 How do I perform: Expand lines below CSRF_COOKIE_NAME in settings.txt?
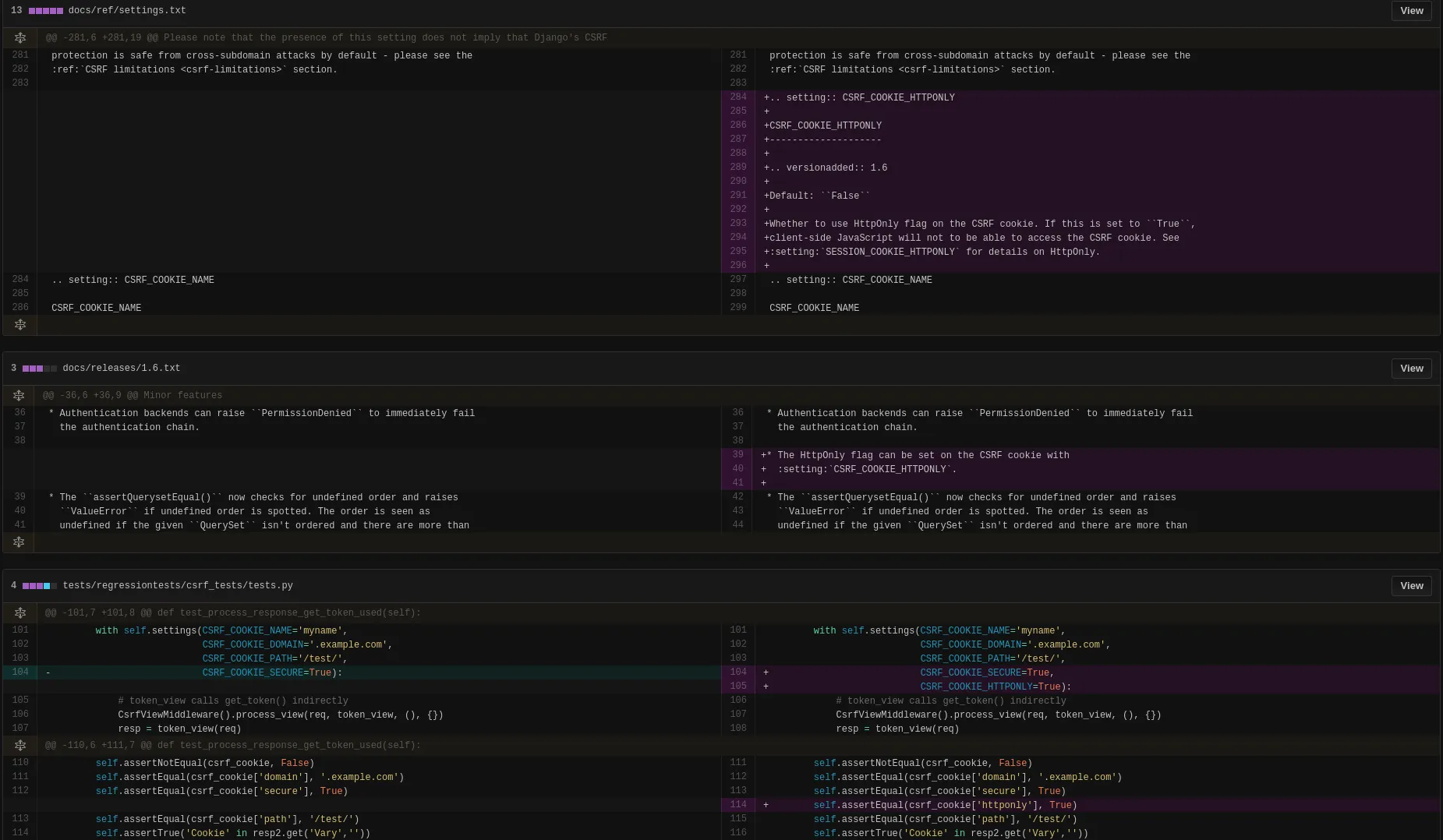tap(20, 324)
